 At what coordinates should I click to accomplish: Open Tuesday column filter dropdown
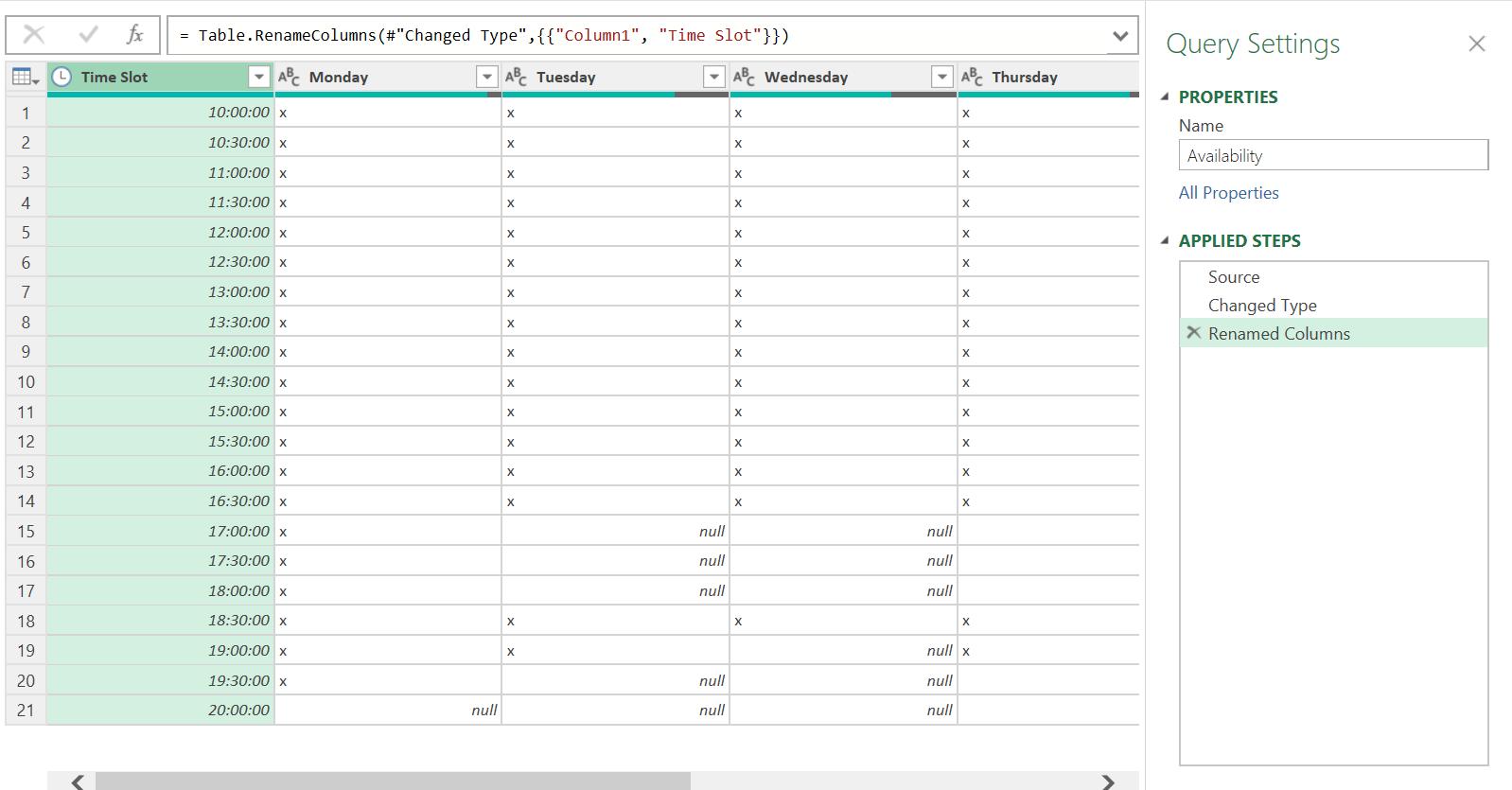714,78
